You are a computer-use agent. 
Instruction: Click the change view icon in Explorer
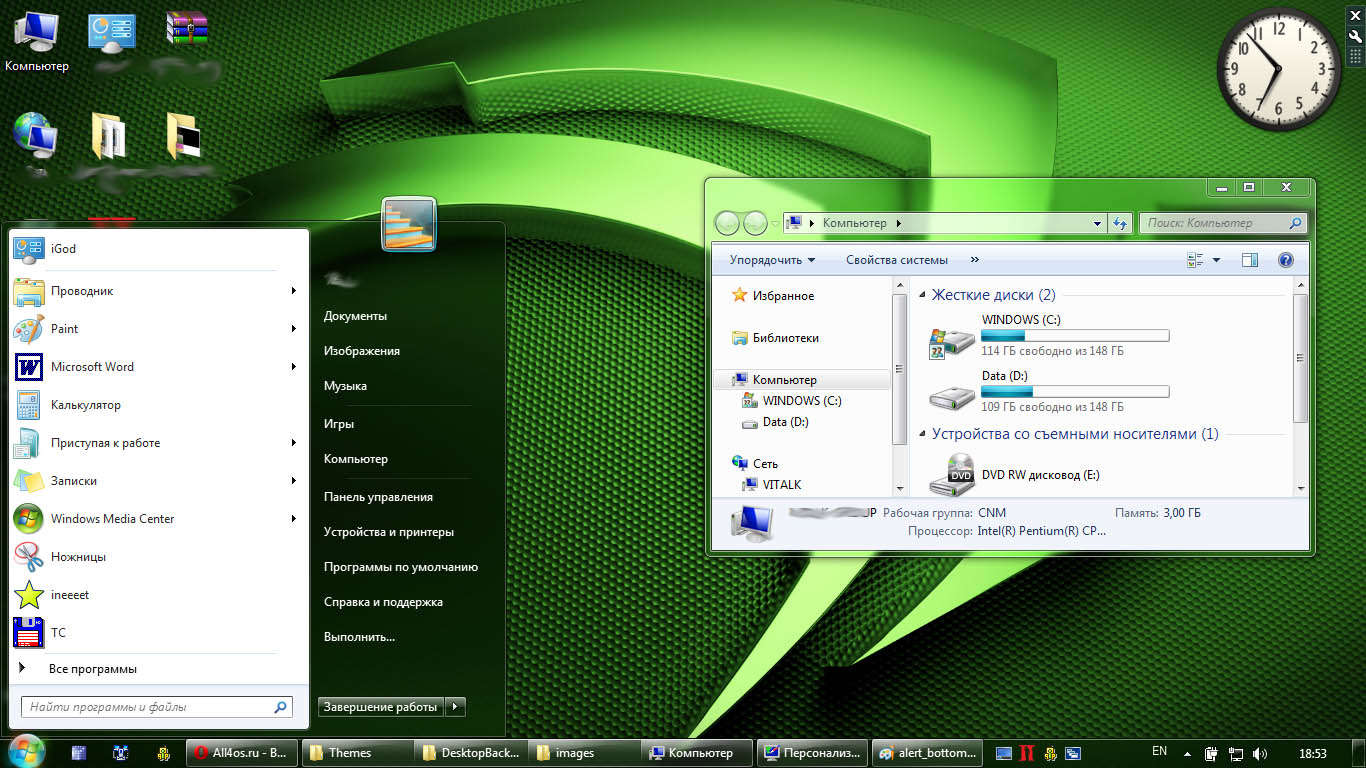coord(1195,260)
